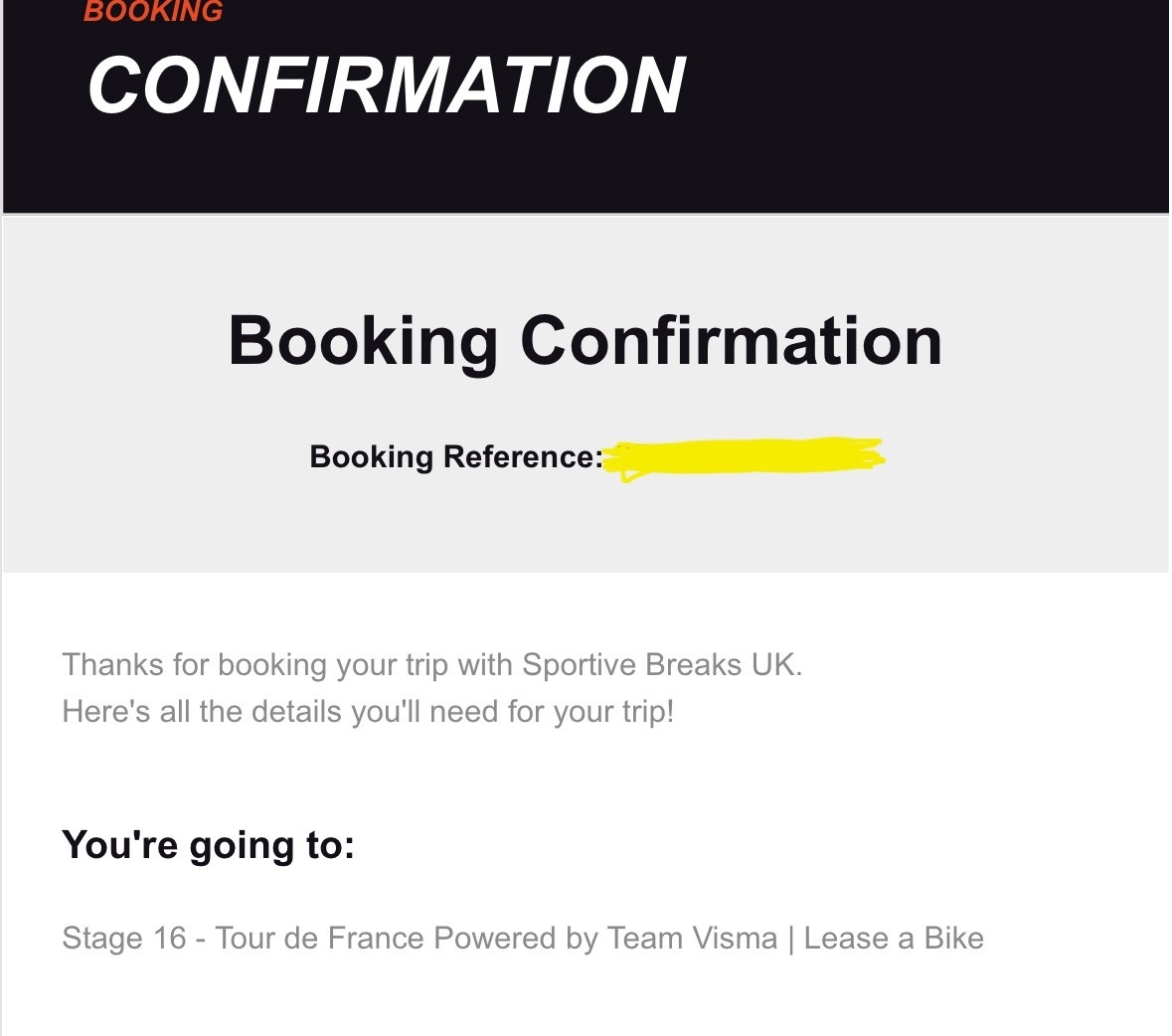Viewport: 1172px width, 1036px height.
Task: Select the Booking Confirmation heading
Action: click(586, 342)
